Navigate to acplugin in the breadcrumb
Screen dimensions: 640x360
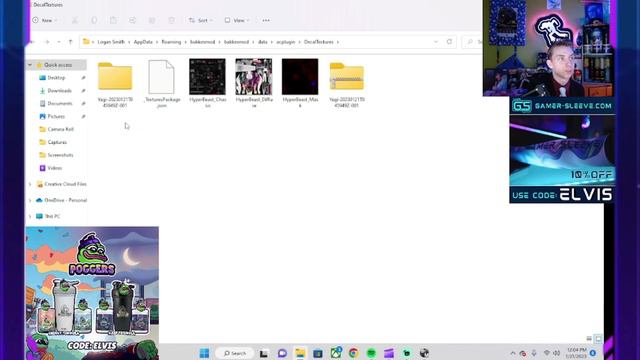(x=285, y=42)
